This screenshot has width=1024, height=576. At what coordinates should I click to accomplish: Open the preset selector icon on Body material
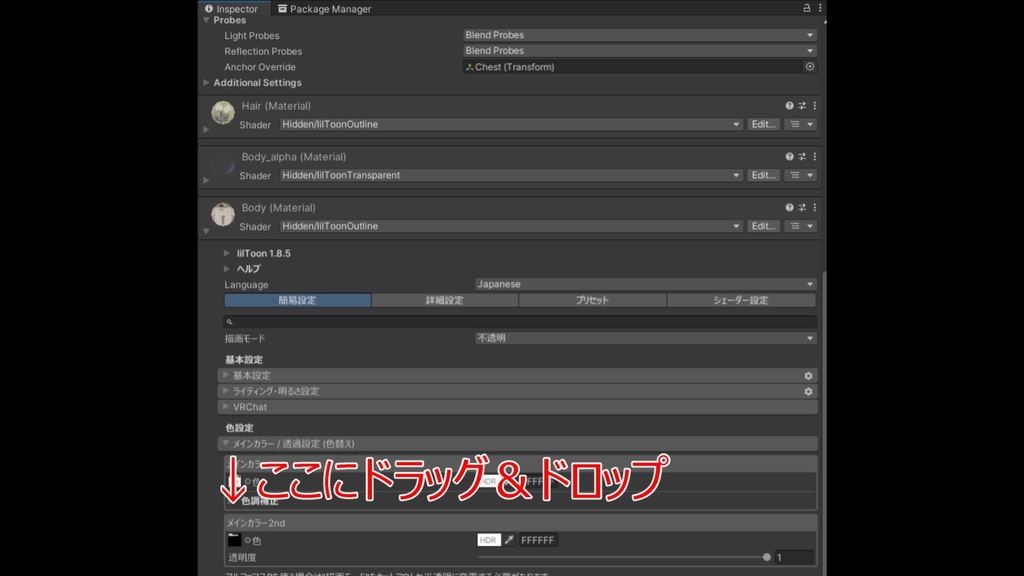pos(801,207)
